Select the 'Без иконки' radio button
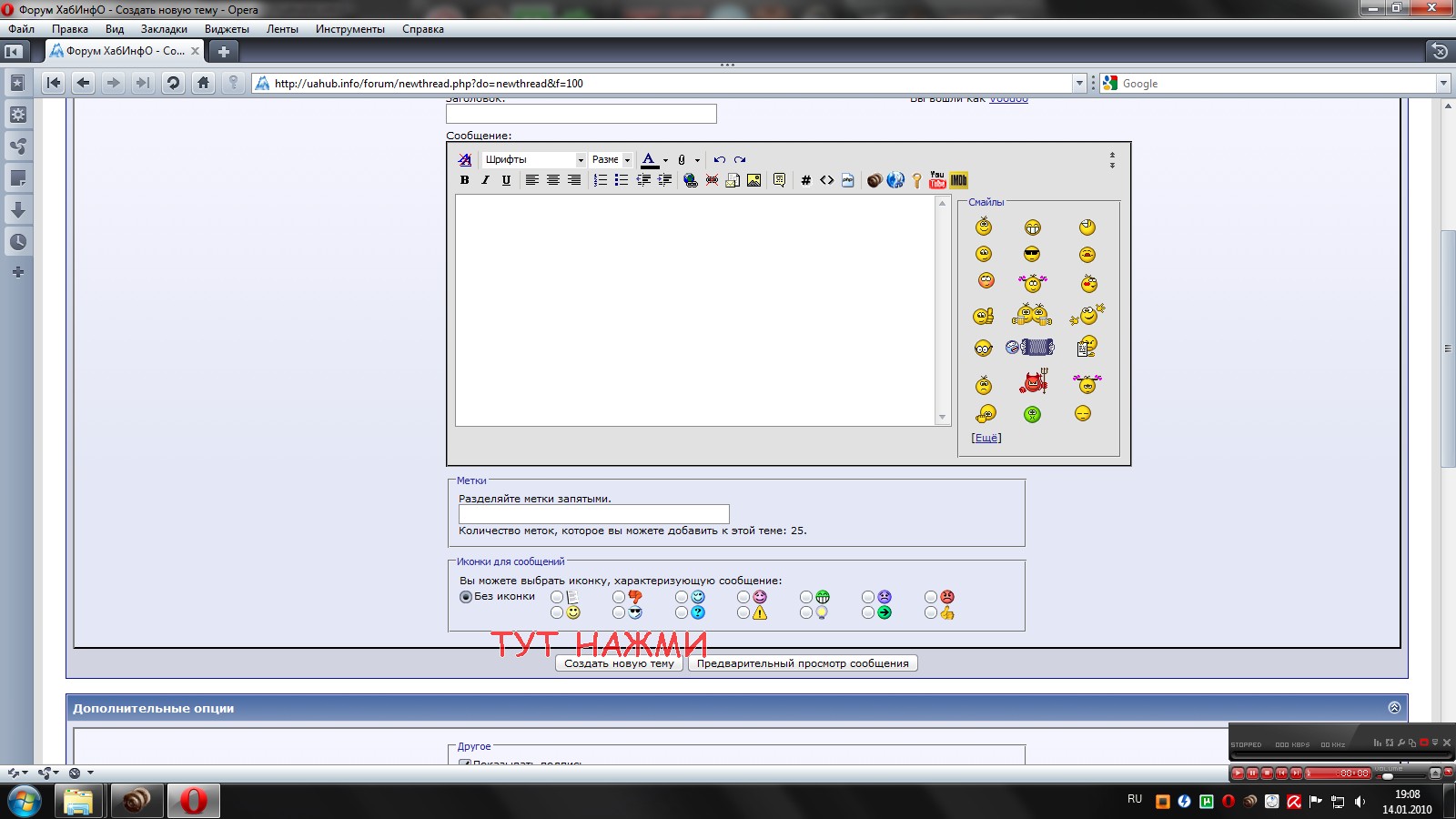The image size is (1456, 819). [466, 597]
